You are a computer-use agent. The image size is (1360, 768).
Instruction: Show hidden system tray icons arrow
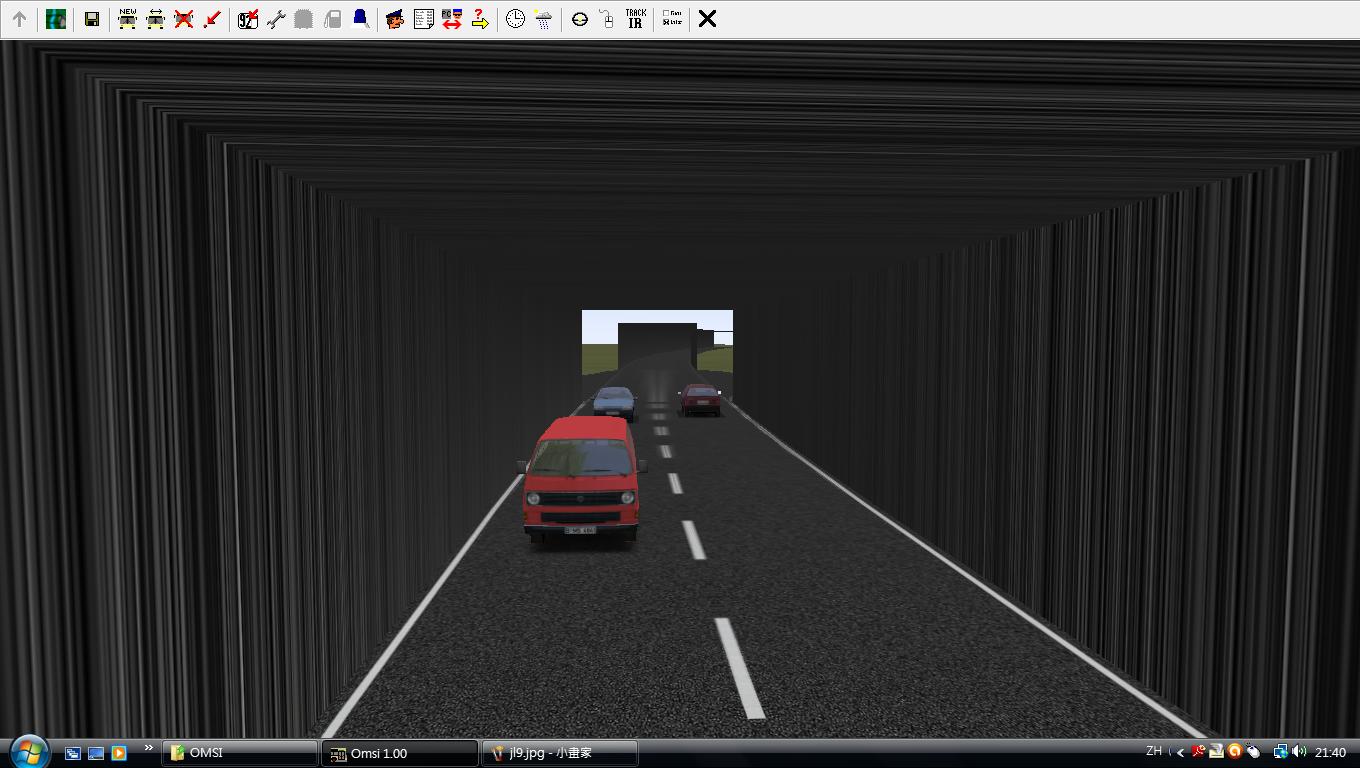[x=1181, y=752]
